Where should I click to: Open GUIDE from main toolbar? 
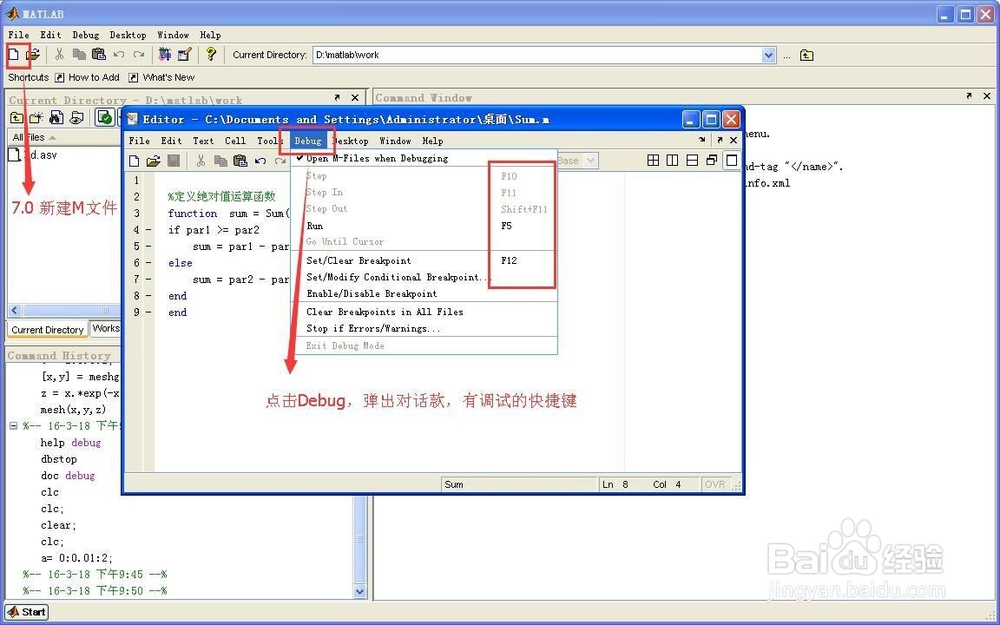(x=184, y=55)
